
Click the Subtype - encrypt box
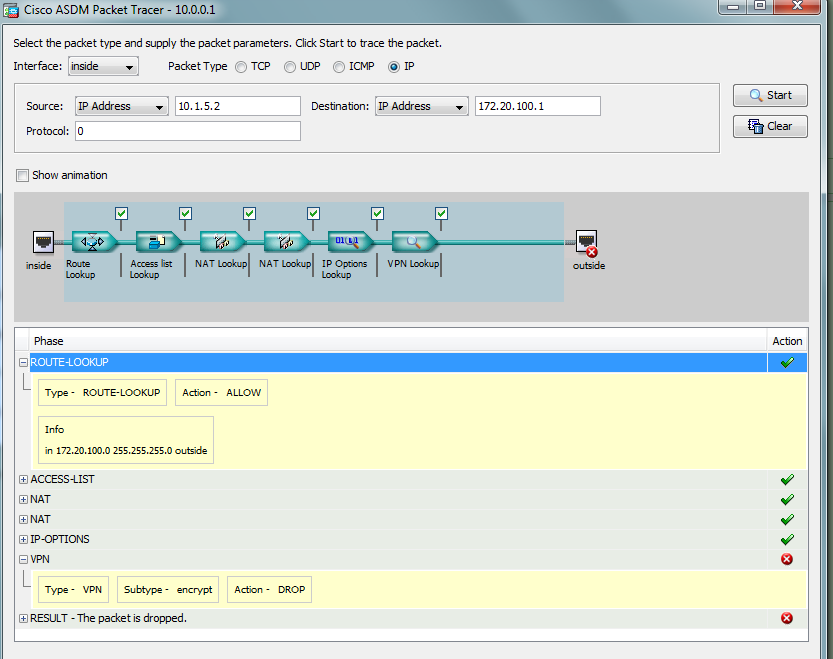(x=168, y=589)
